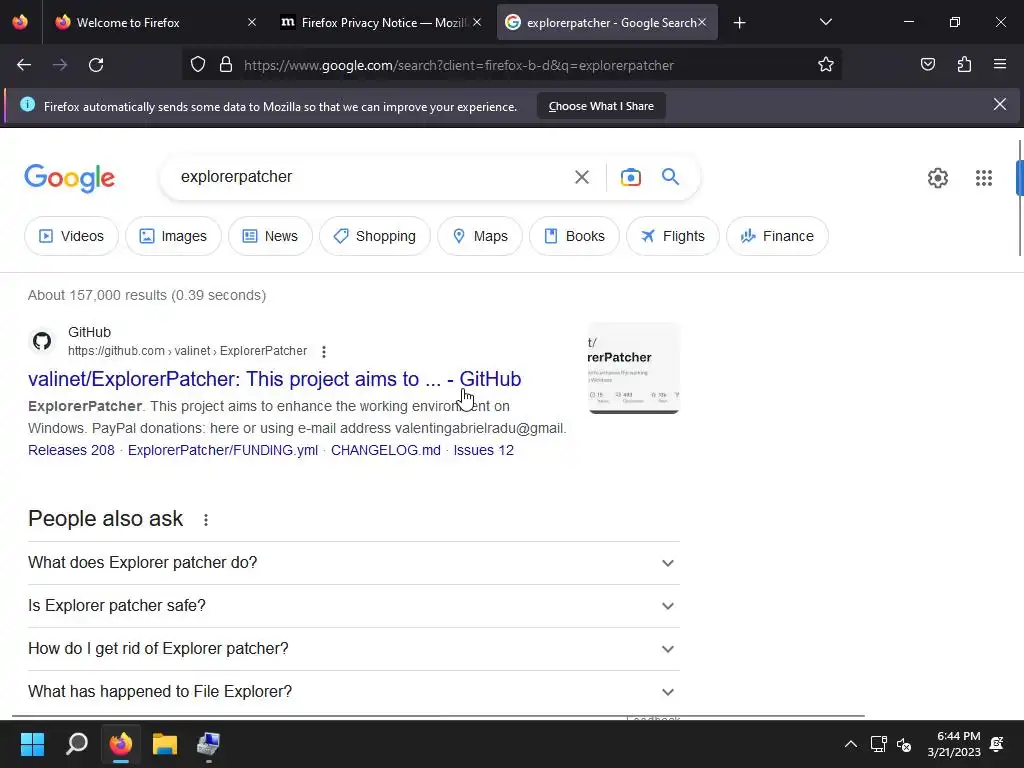Click the ExplorerPatcher result thumbnail
Viewport: 1024px width, 768px height.
pos(633,368)
